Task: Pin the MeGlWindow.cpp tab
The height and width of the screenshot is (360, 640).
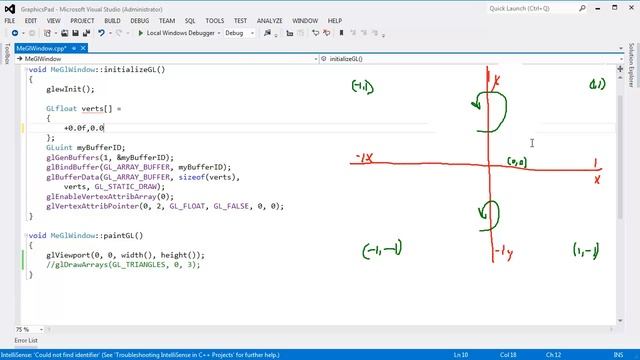Action: pos(74,48)
